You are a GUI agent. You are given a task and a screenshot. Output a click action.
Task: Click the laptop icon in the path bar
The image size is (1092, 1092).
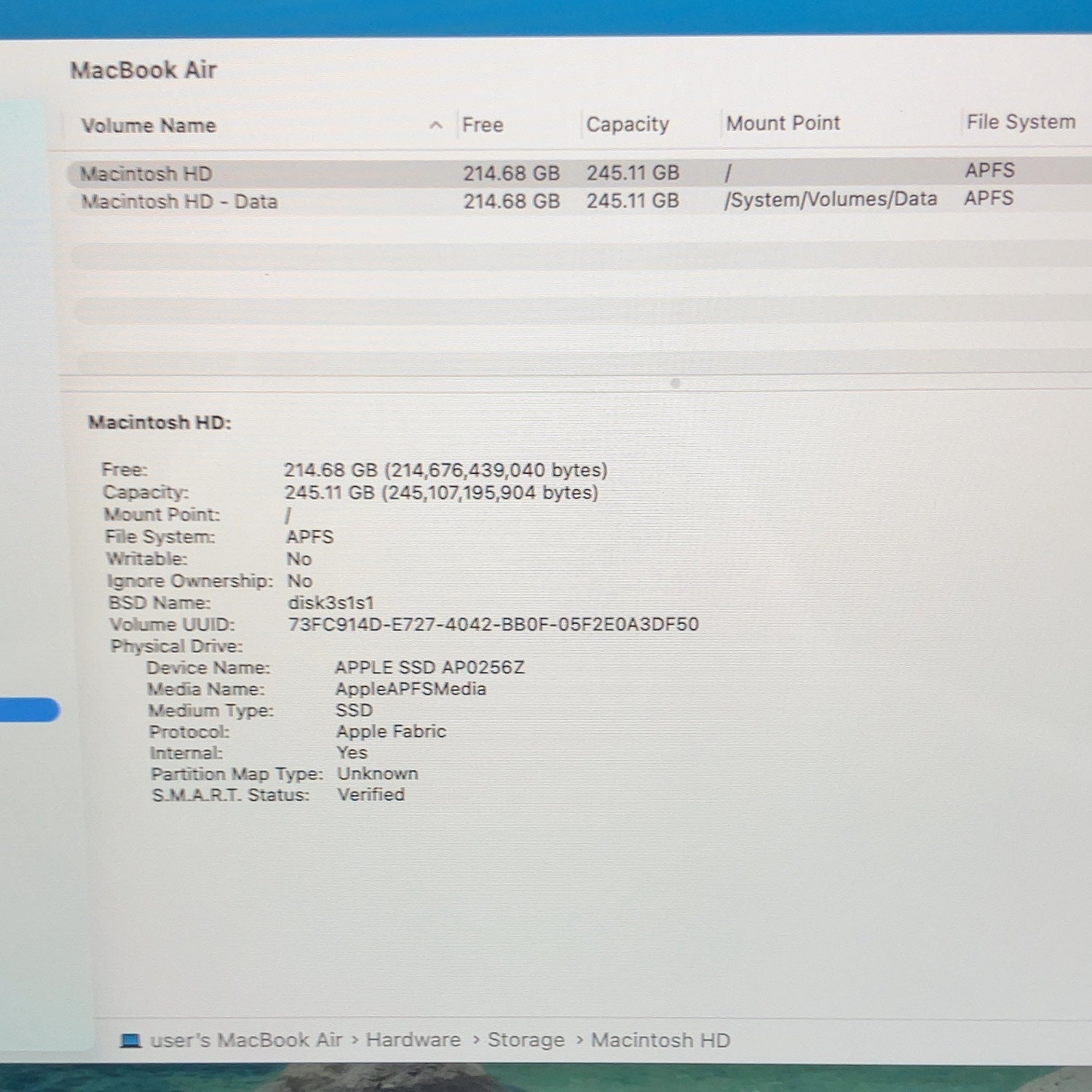130,1040
